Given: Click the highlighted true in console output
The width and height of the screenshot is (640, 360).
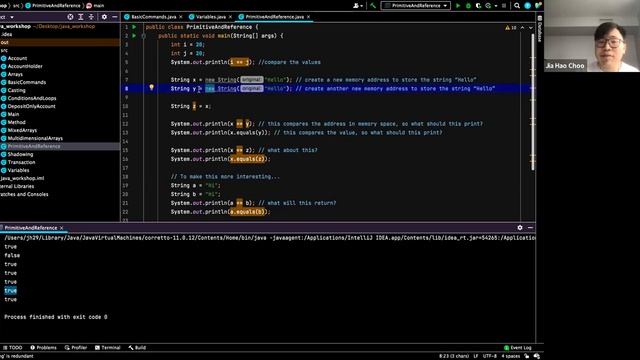Looking at the screenshot, I should tap(11, 291).
